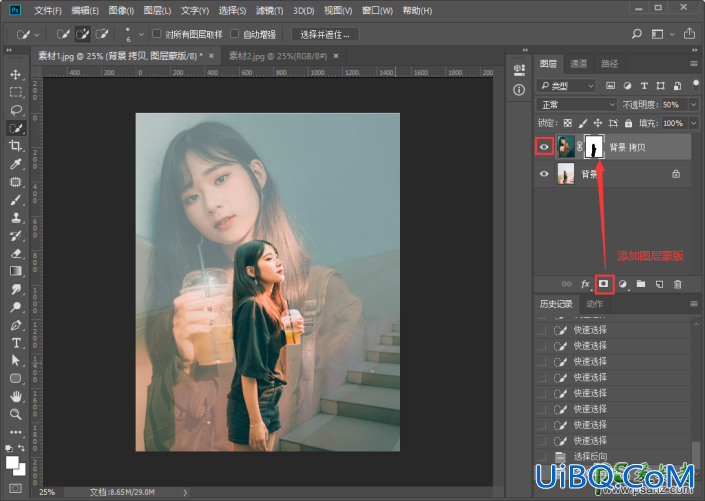Open Layers panel menu
This screenshot has height=501, width=705.
click(x=694, y=63)
